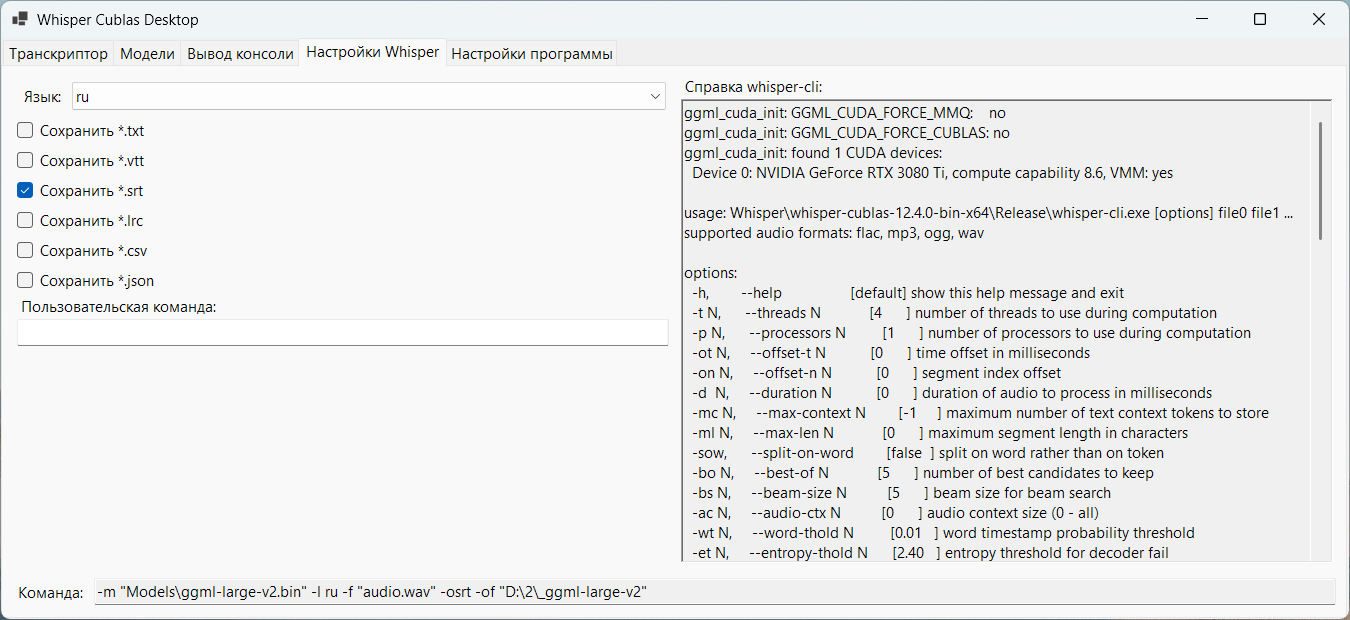The image size is (1350, 620).
Task: Select the Настройки Whisper tab
Action: (372, 53)
